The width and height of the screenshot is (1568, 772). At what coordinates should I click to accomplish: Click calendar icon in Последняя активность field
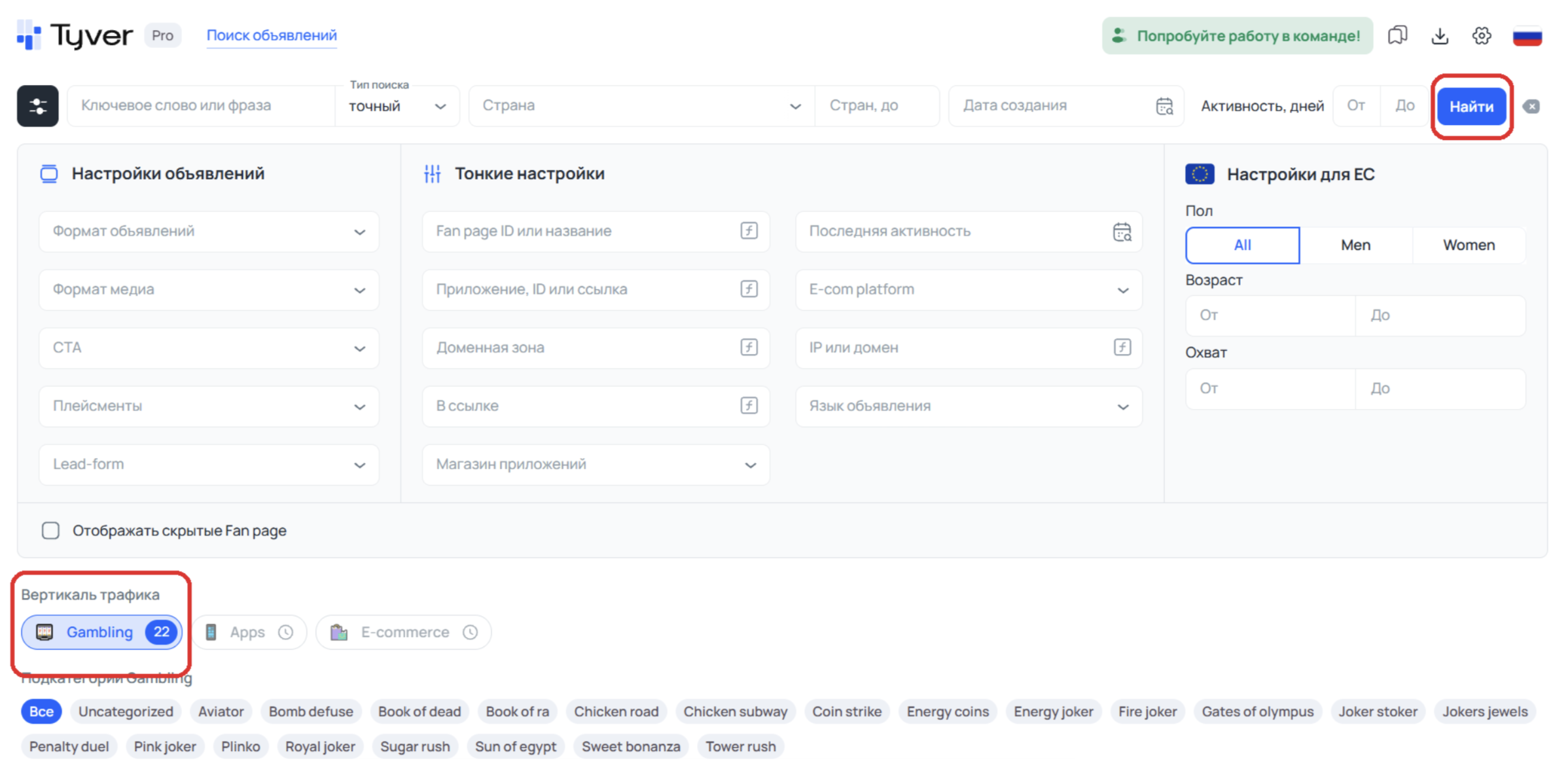[x=1122, y=232]
